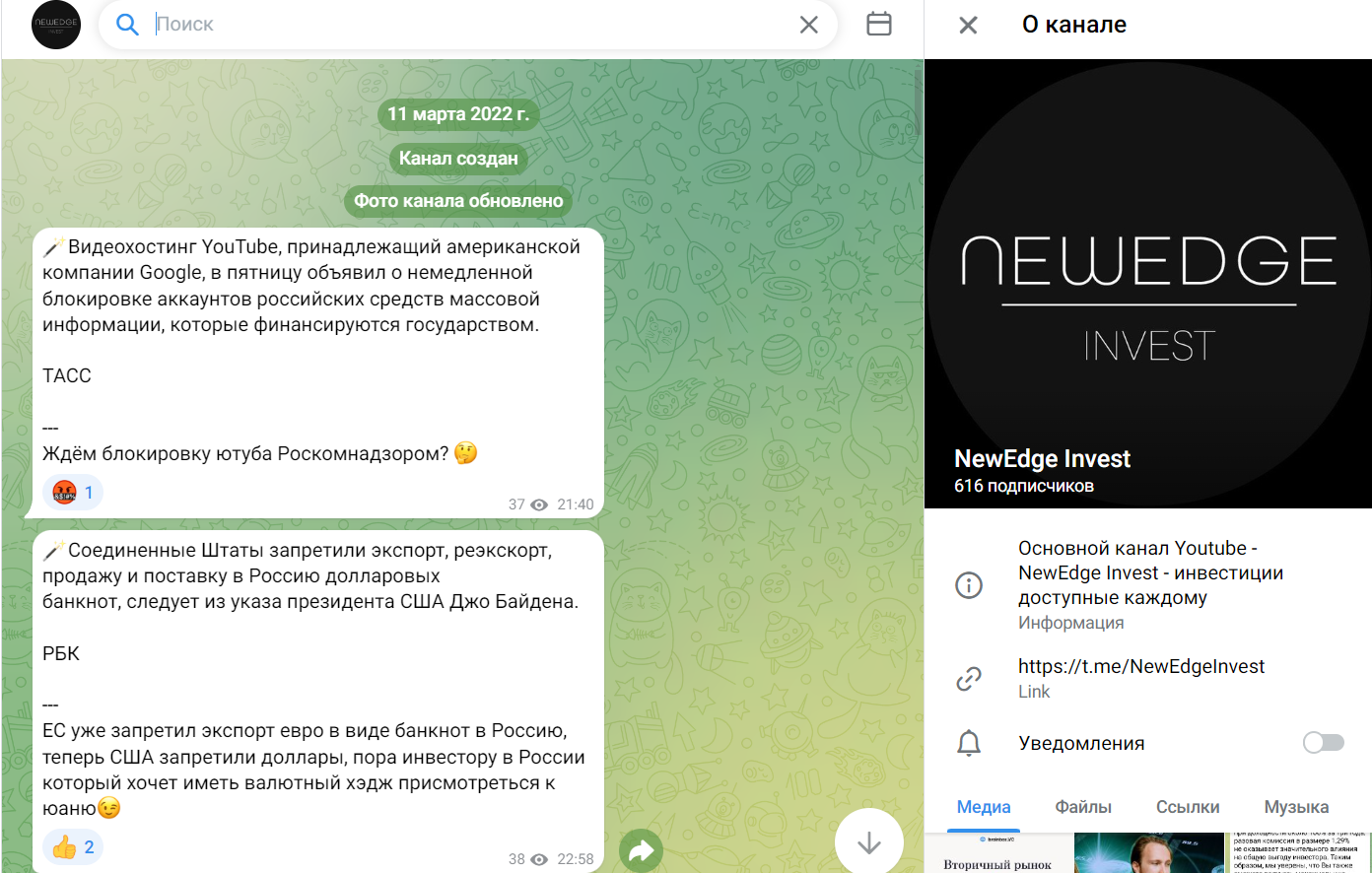Screen dimensions: 1372x873
Task: Click inside the Поиск input field
Action: (x=394, y=24)
